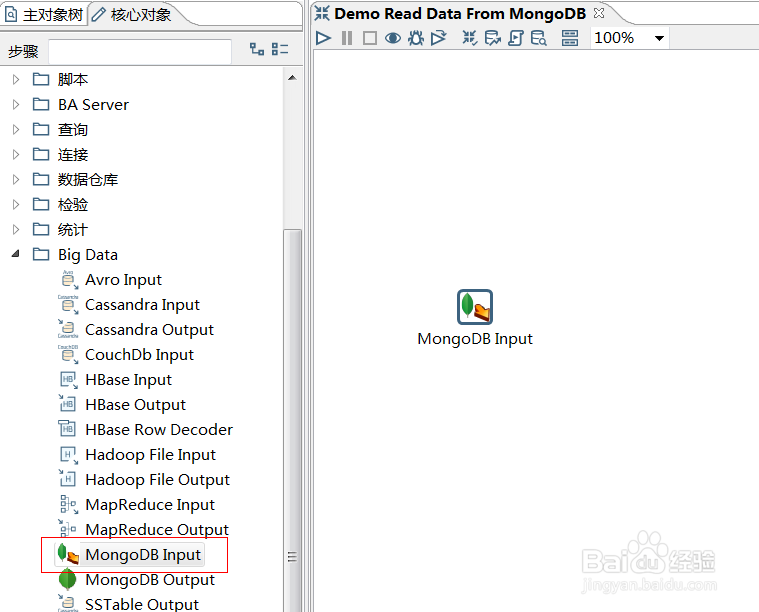The image size is (759, 612).
Task: Run impact analysis on database icon
Action: pos(493,38)
